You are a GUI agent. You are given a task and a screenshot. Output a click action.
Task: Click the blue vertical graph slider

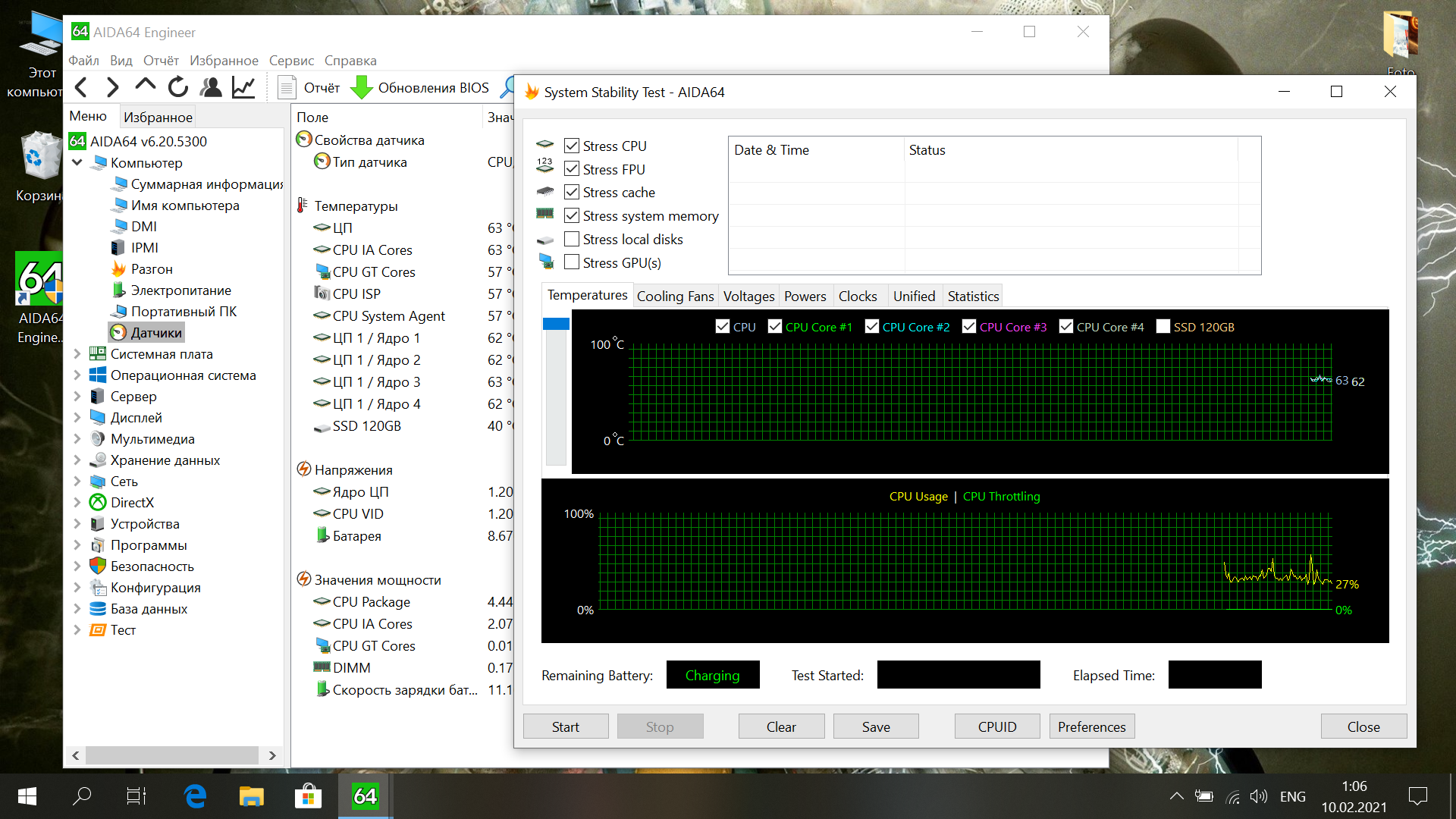[x=556, y=325]
